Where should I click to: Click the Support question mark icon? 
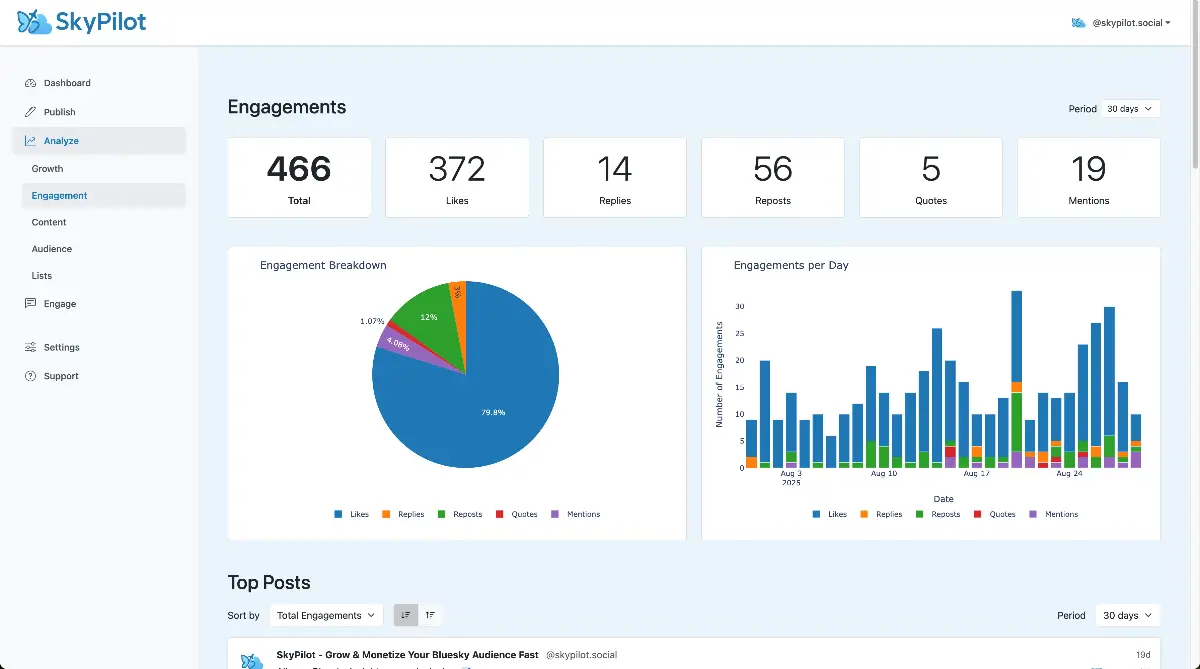coord(32,376)
